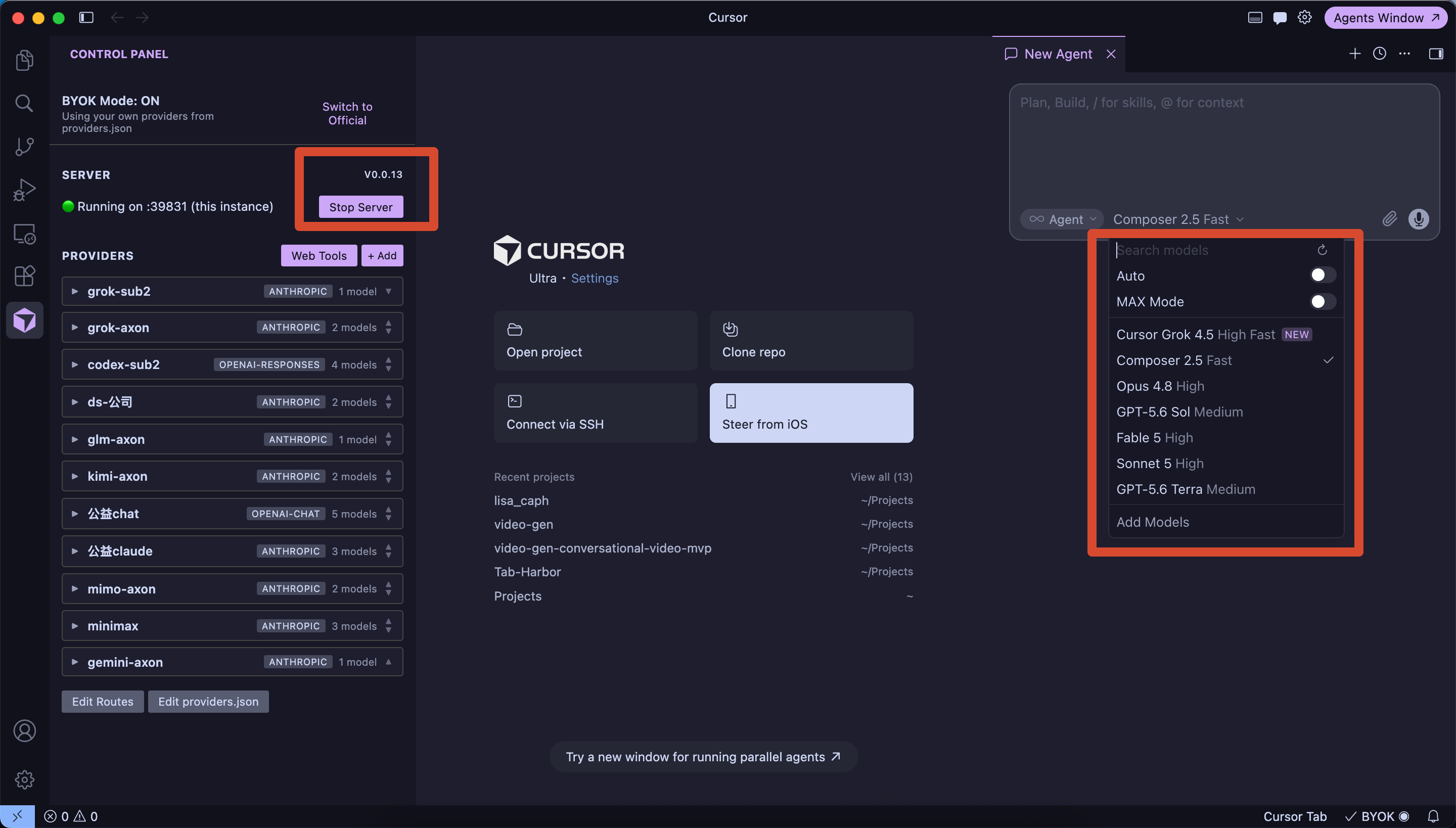The height and width of the screenshot is (828, 1456).
Task: Open notifications bell in status bar
Action: 1433,816
